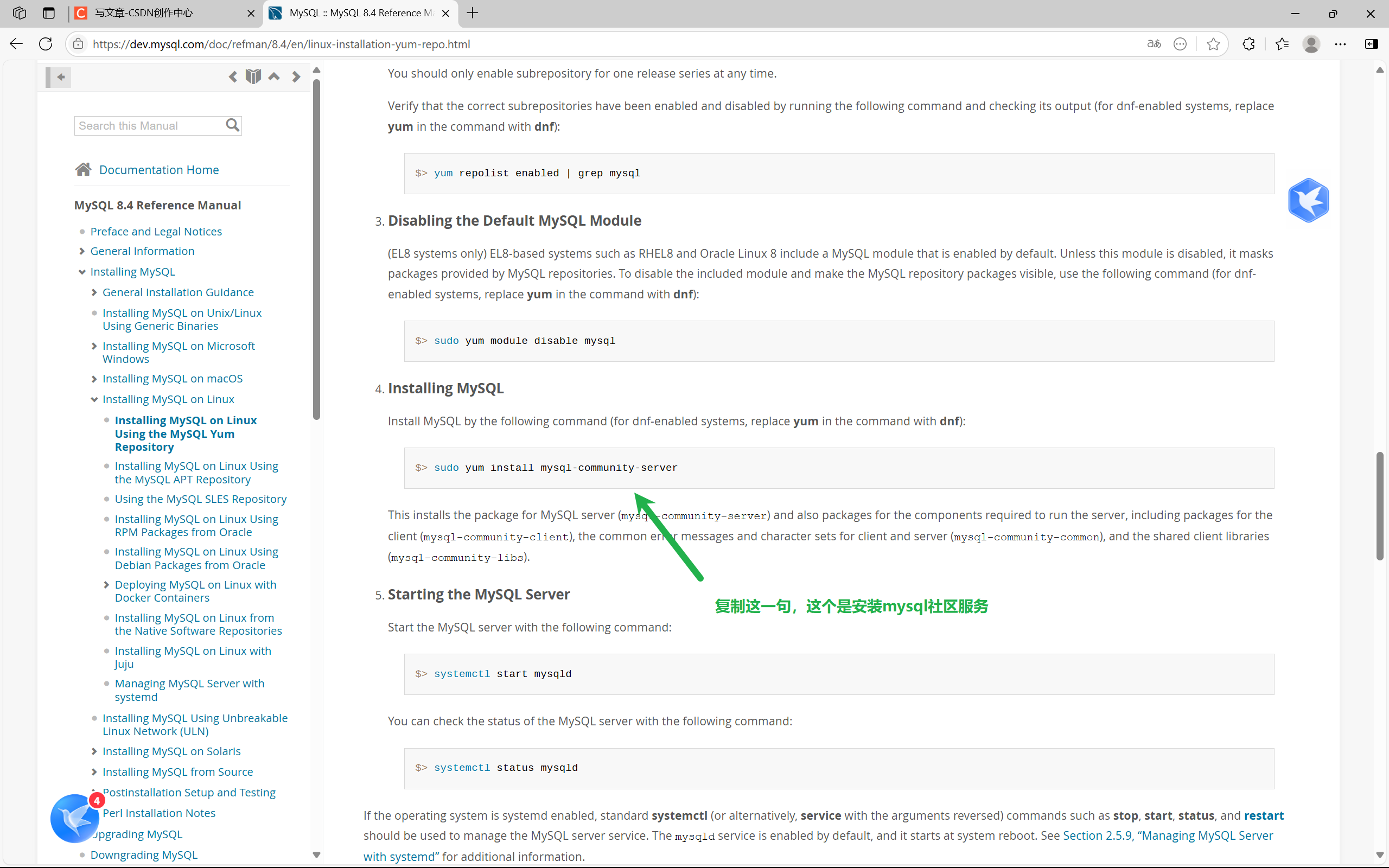The image size is (1389, 868).
Task: Go up one level in manual
Action: coord(275,77)
